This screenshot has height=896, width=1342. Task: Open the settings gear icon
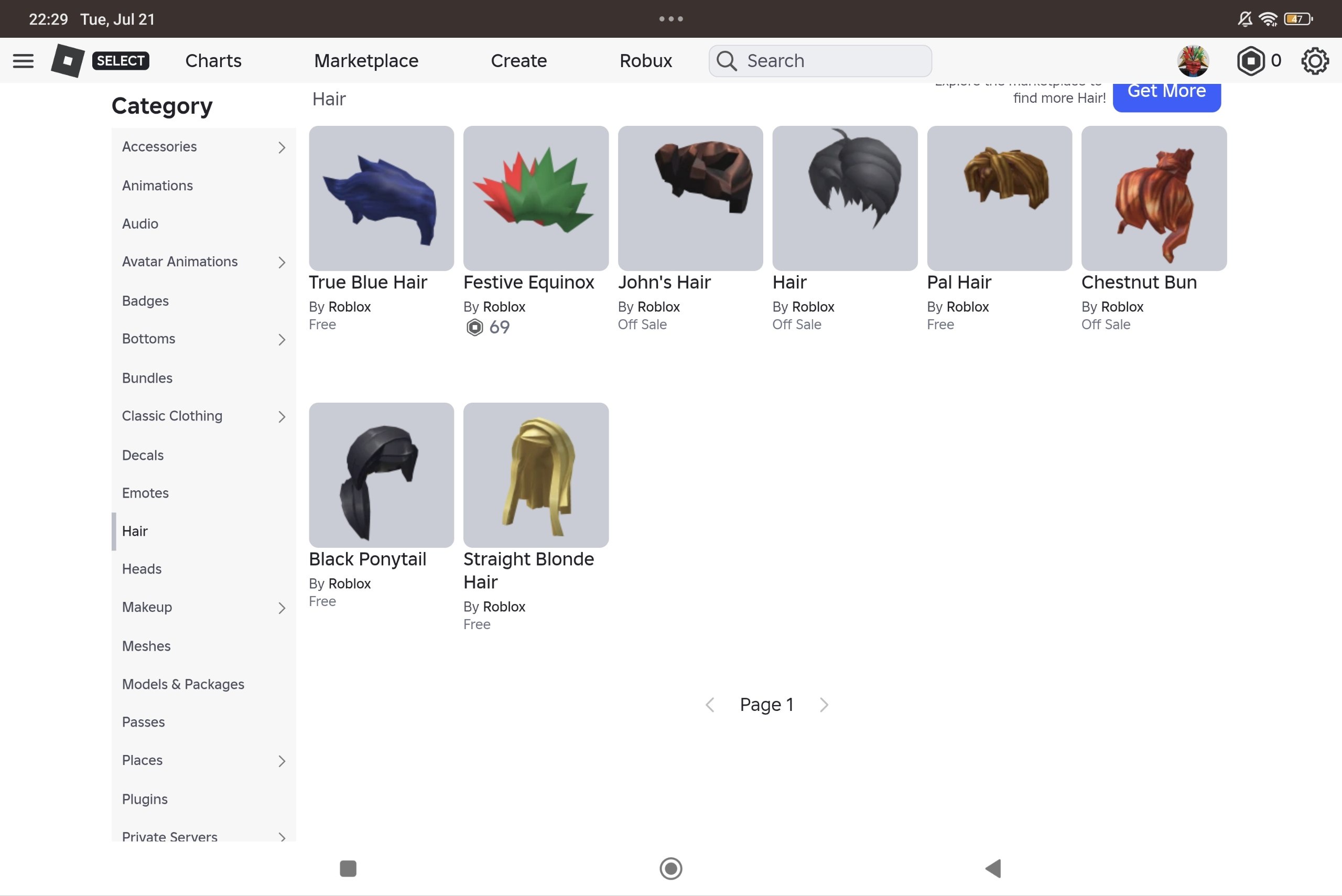pyautogui.click(x=1315, y=61)
